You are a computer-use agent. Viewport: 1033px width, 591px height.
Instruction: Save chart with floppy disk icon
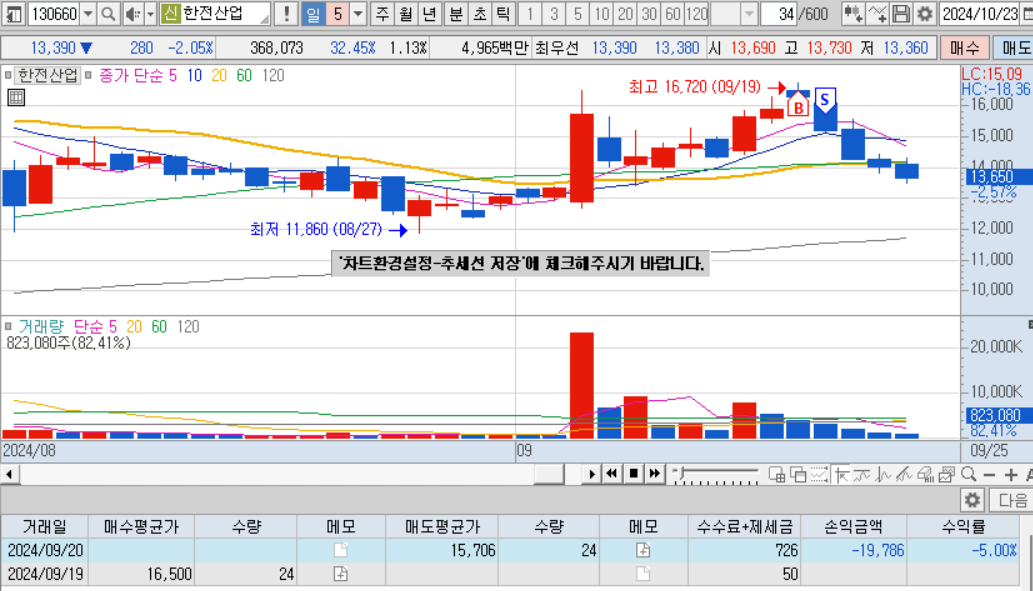(x=901, y=14)
